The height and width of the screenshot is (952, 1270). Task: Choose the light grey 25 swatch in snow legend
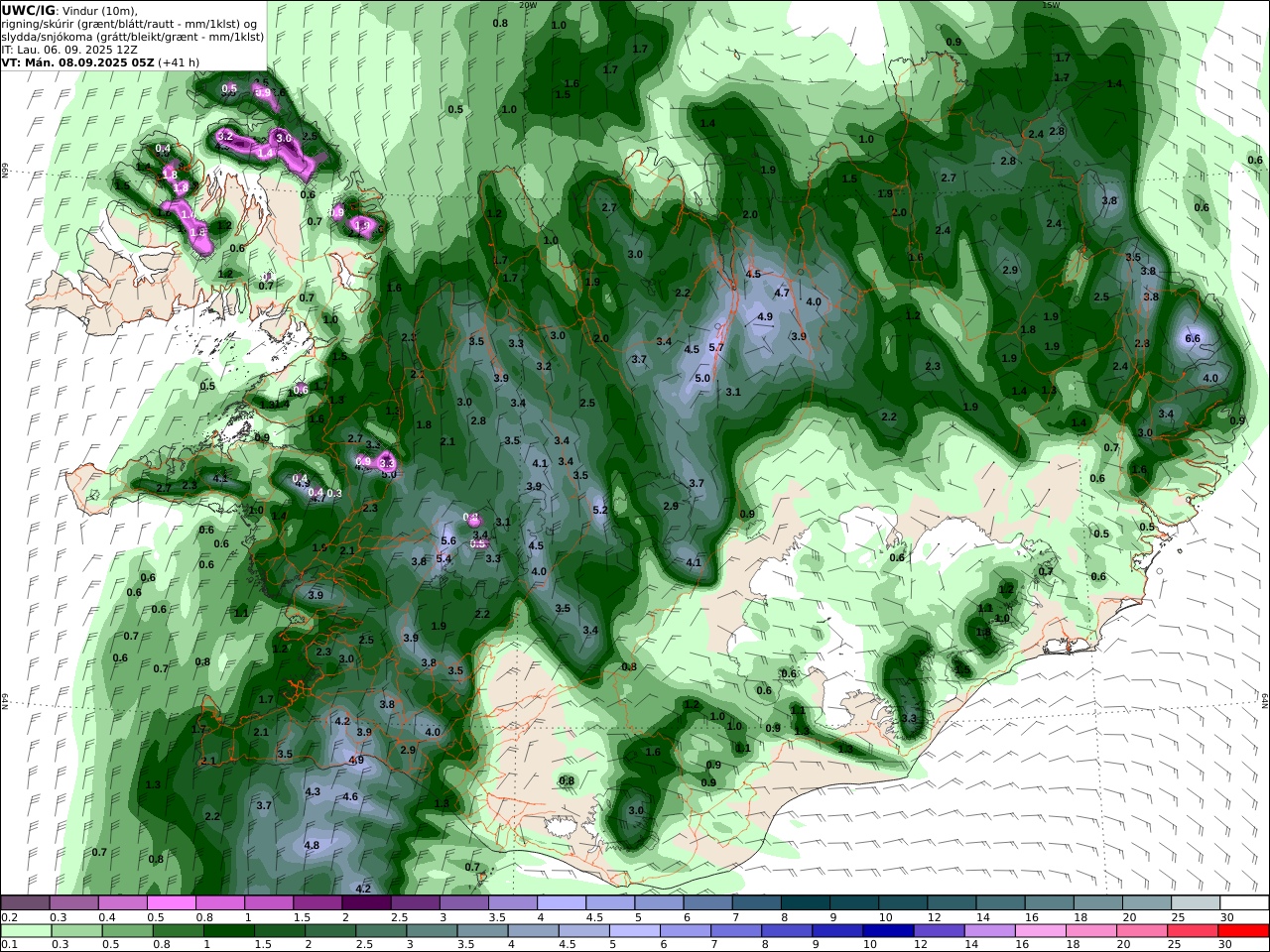coord(1196,902)
